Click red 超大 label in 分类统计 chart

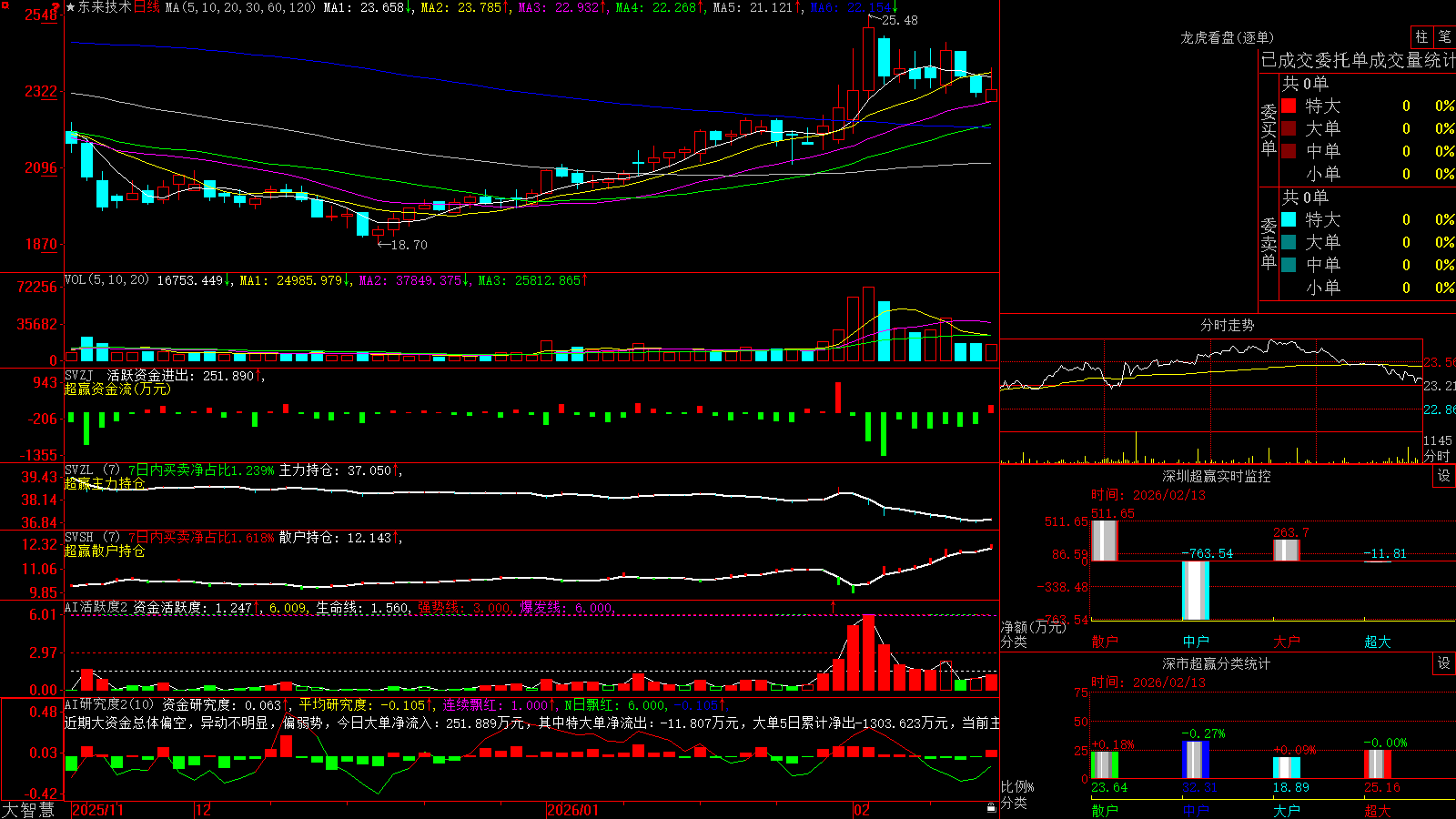[1378, 810]
